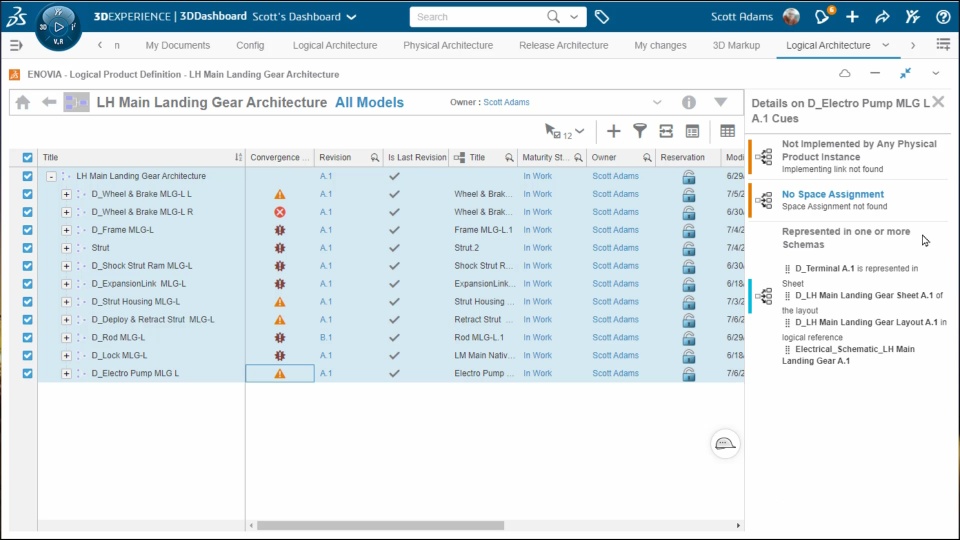Image resolution: width=960 pixels, height=540 pixels.
Task: Click the cloud icon in widget header
Action: click(845, 73)
